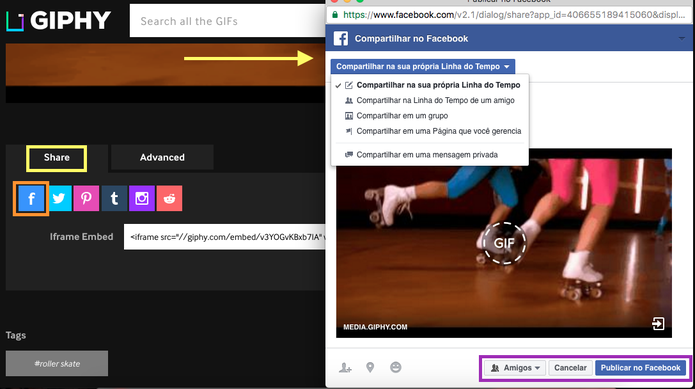
Task: Expand the dialog header arrow menu
Action: tap(682, 39)
